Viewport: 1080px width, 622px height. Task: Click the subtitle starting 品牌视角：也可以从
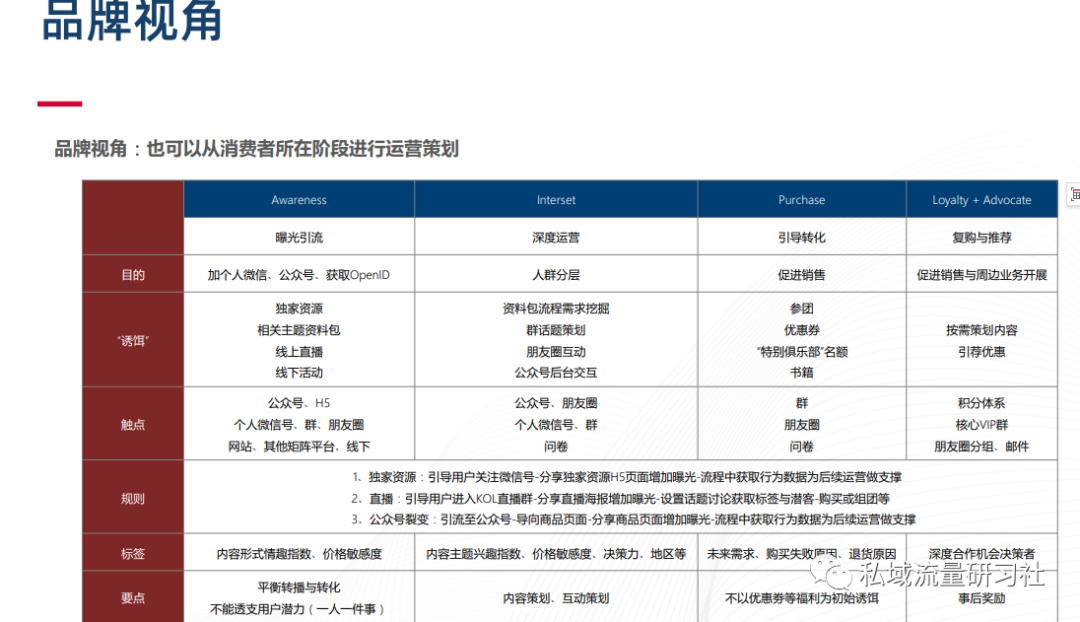tap(256, 149)
